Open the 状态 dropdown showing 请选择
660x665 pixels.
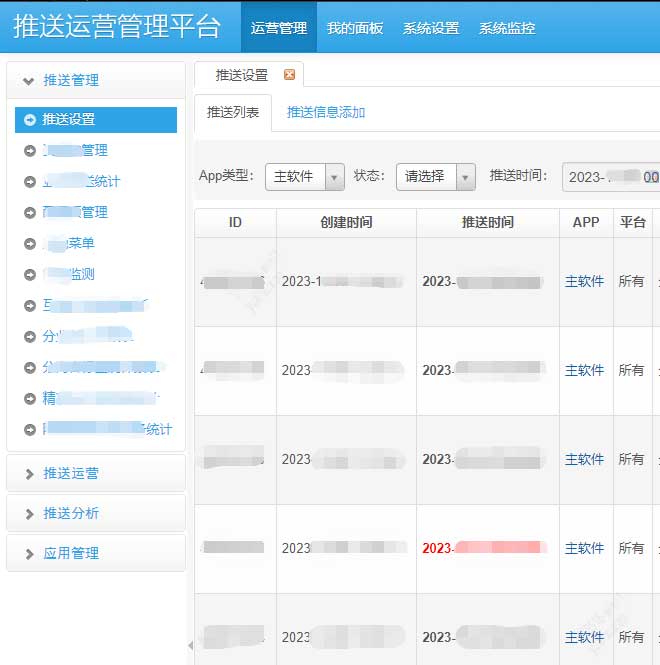(x=435, y=177)
